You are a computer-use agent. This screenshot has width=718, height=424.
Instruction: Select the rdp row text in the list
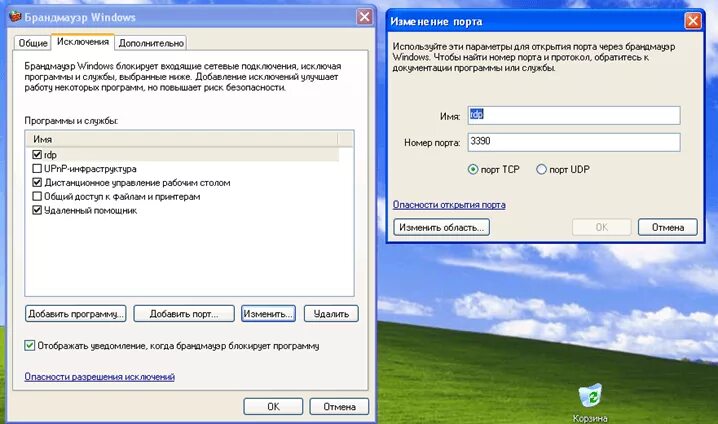pyautogui.click(x=50, y=155)
